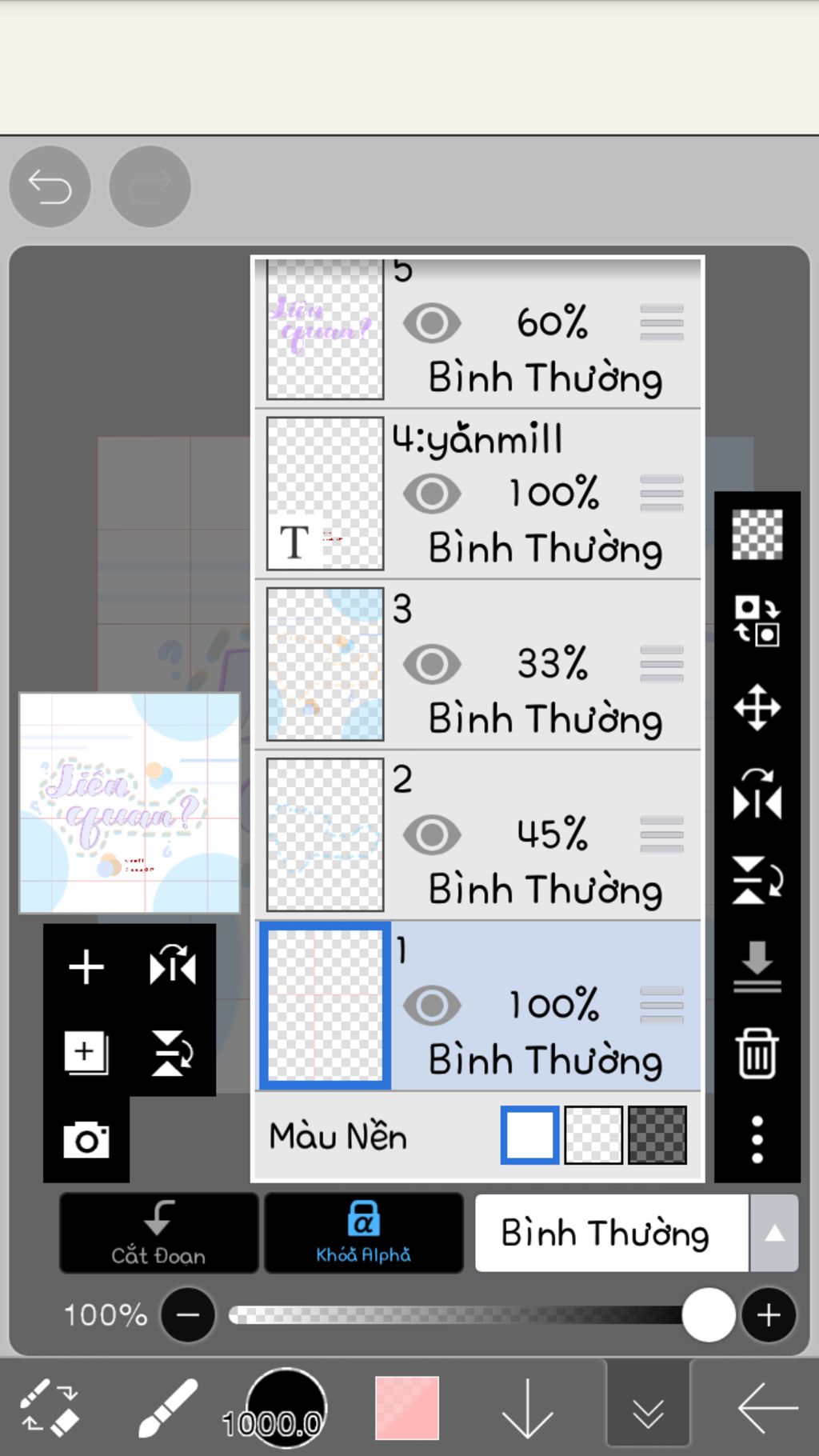Tap the Cắt Đoạn clipping button
The height and width of the screenshot is (1456, 819).
pos(158,1234)
